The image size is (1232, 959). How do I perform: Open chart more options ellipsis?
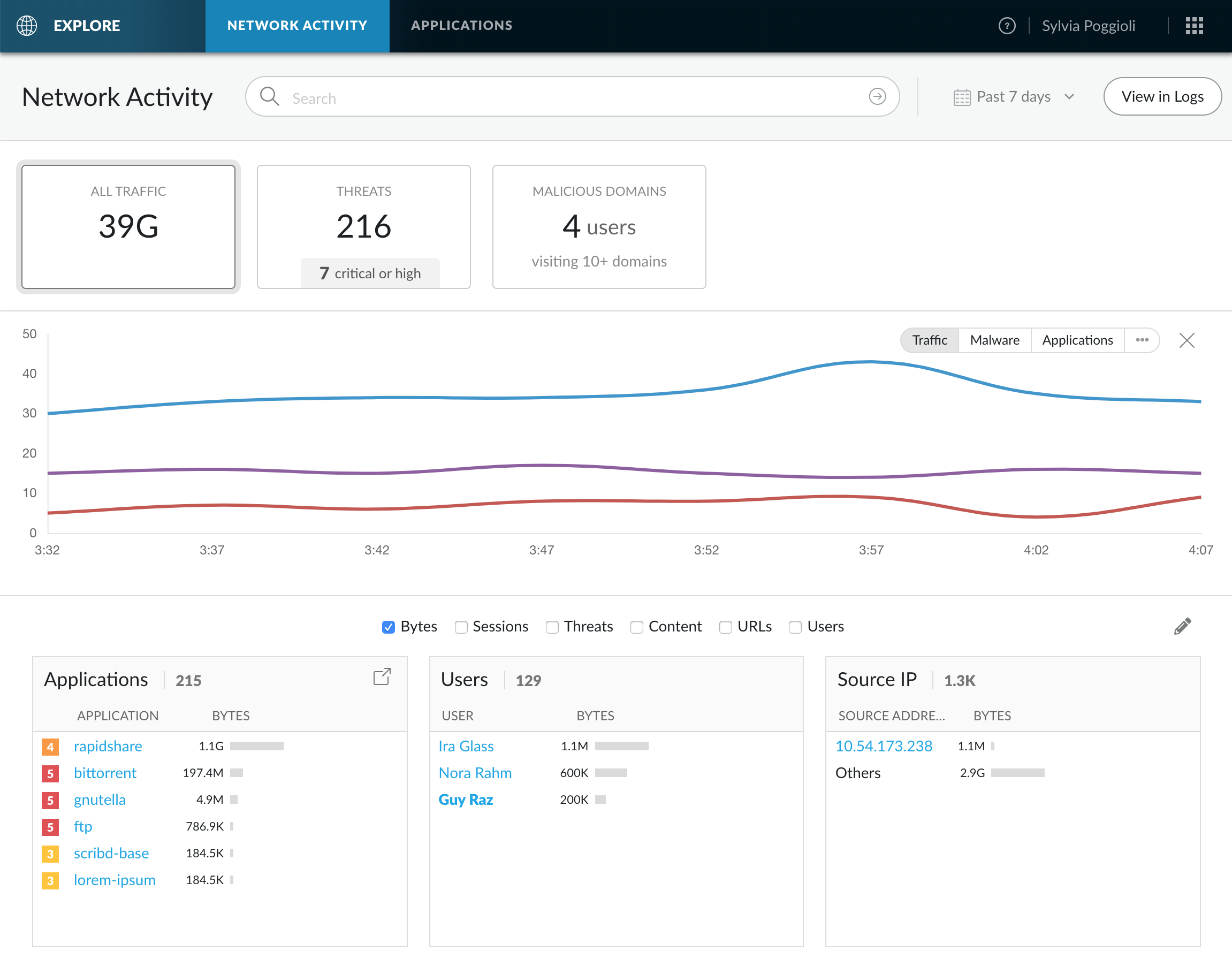click(x=1142, y=340)
